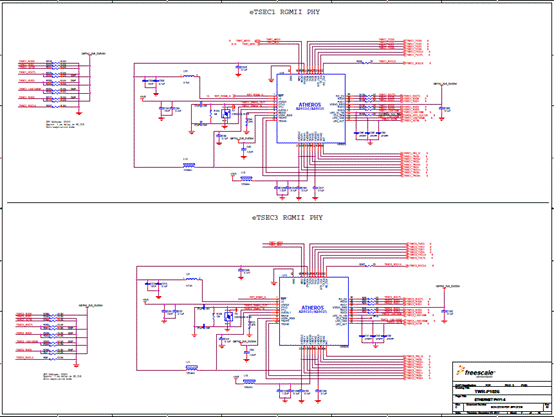The image size is (554, 417).
Task: Select inductor L20 near upper PHY chip
Action: (x=189, y=76)
